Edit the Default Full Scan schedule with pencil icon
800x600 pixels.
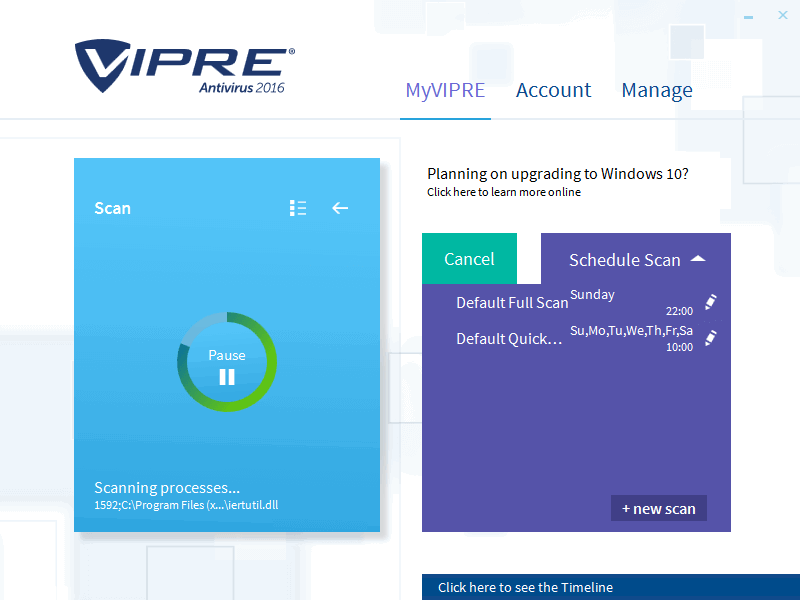710,301
